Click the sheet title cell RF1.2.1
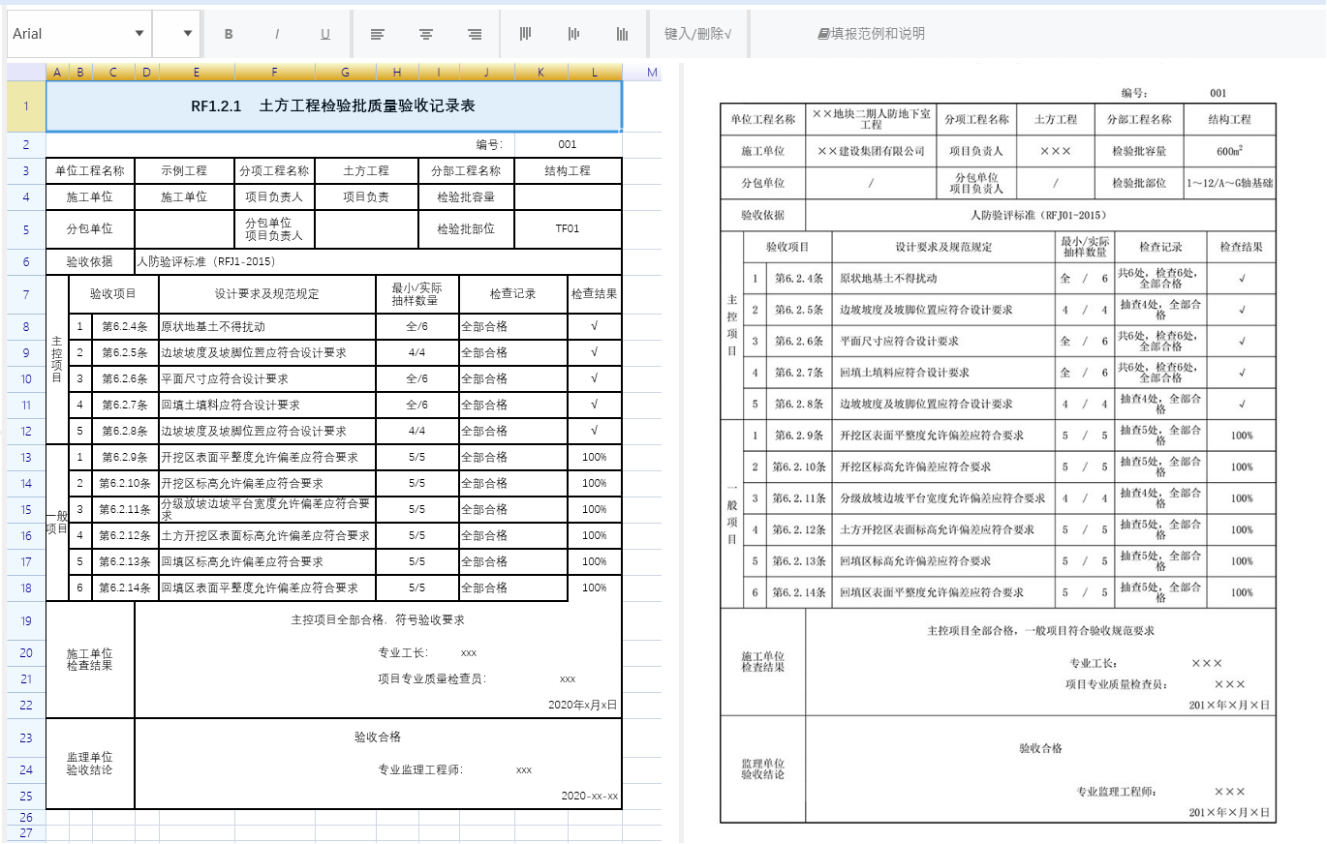The height and width of the screenshot is (844, 1327). pyautogui.click(x=334, y=106)
